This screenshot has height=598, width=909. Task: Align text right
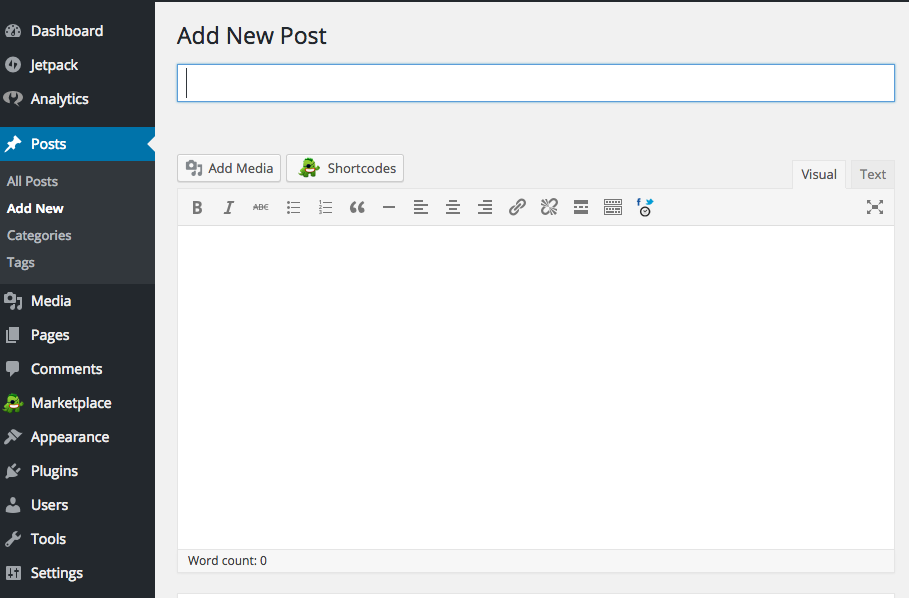click(485, 207)
